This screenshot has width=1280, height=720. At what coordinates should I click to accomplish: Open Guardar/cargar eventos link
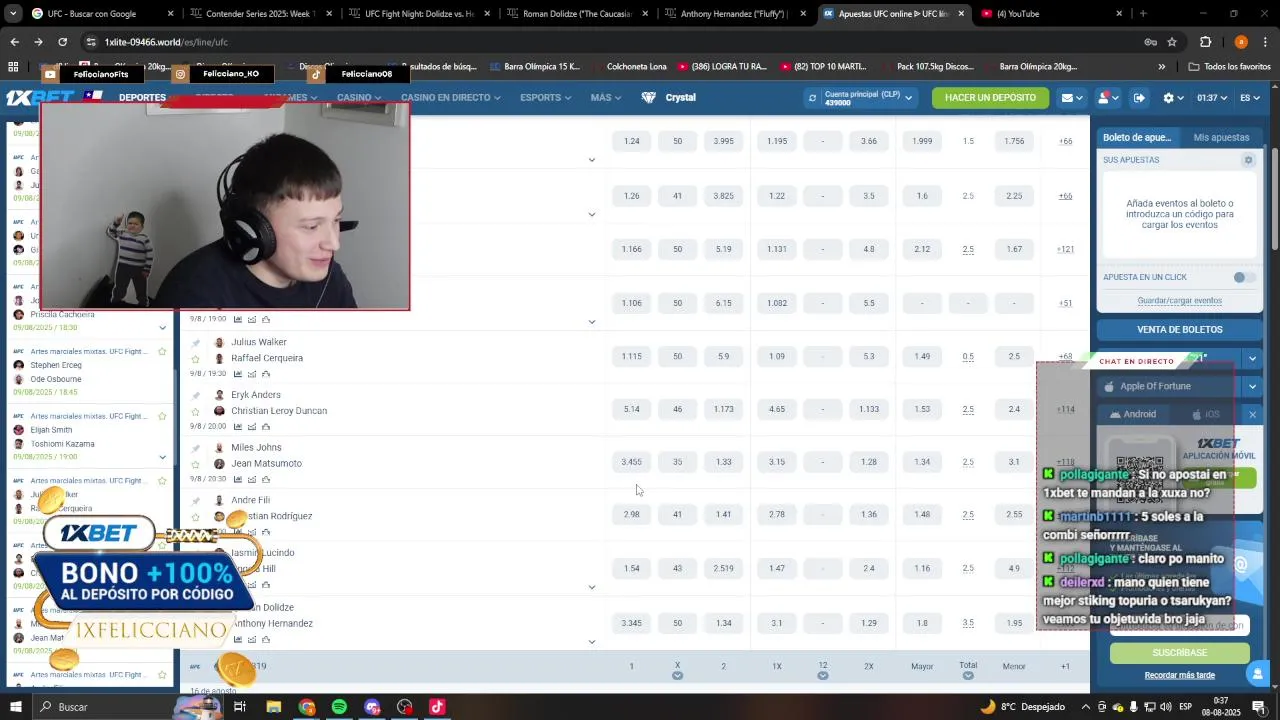[1180, 301]
